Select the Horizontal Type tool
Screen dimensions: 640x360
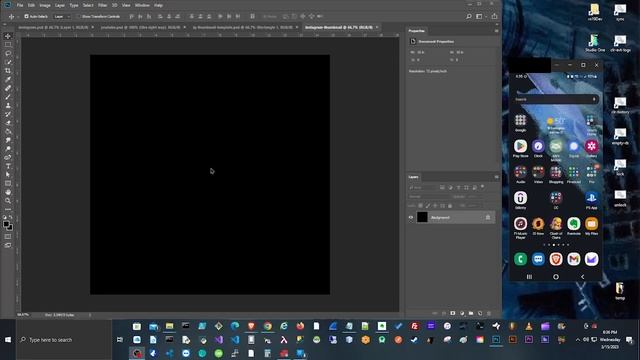(8, 166)
